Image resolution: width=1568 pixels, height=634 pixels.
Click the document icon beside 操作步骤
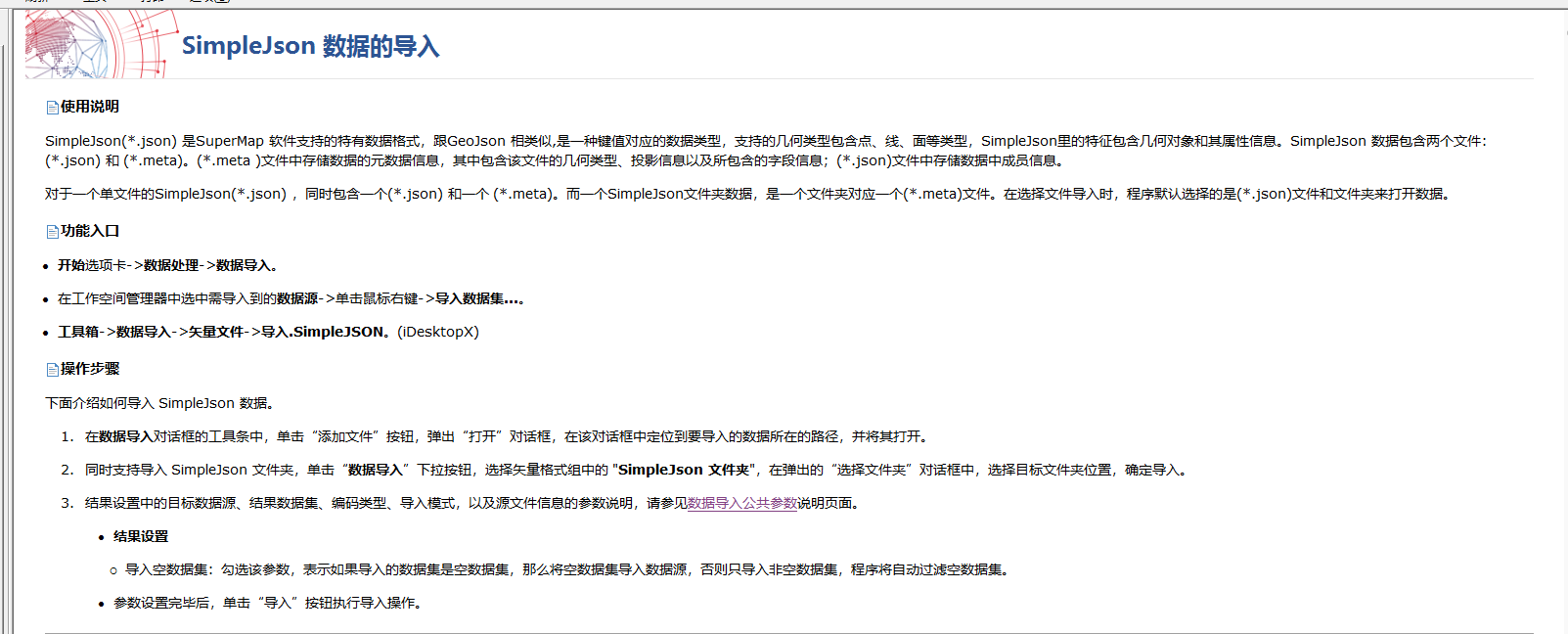click(53, 370)
